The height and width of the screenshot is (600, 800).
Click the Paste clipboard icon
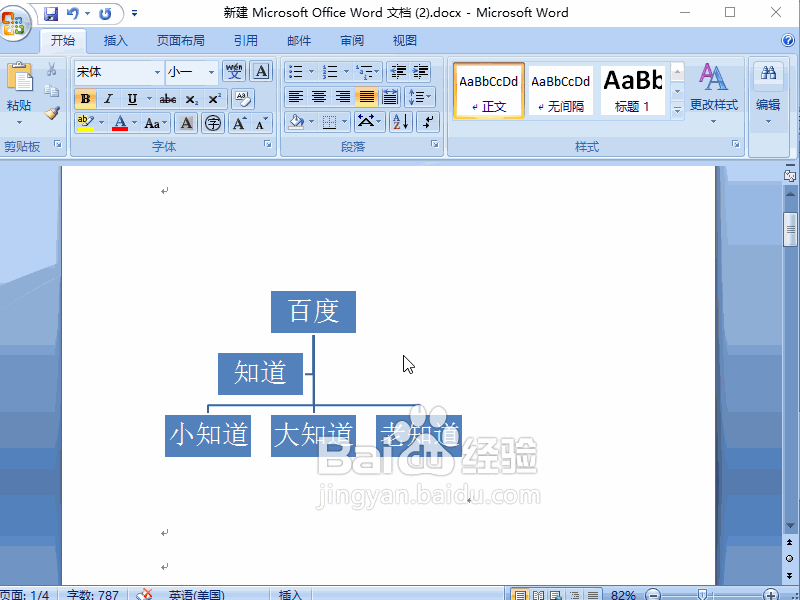coord(19,78)
